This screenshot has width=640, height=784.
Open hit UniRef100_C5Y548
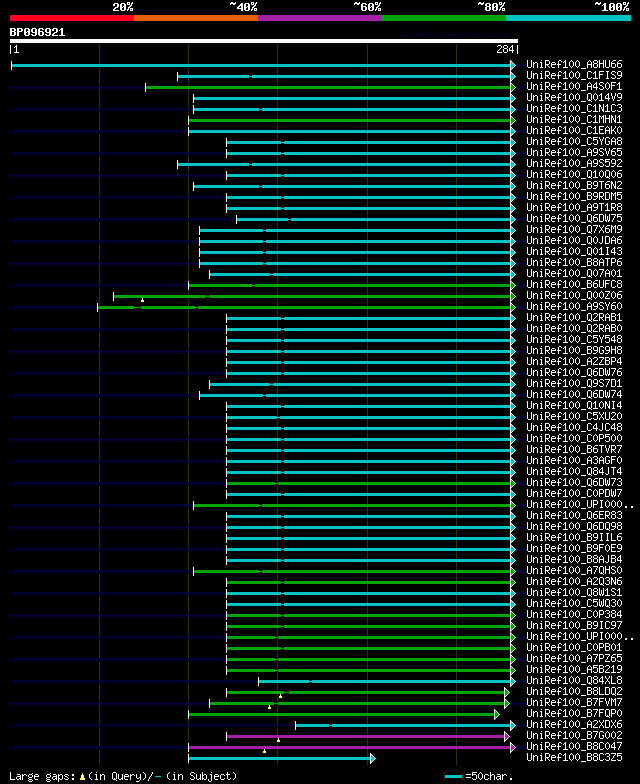pyautogui.click(x=574, y=340)
